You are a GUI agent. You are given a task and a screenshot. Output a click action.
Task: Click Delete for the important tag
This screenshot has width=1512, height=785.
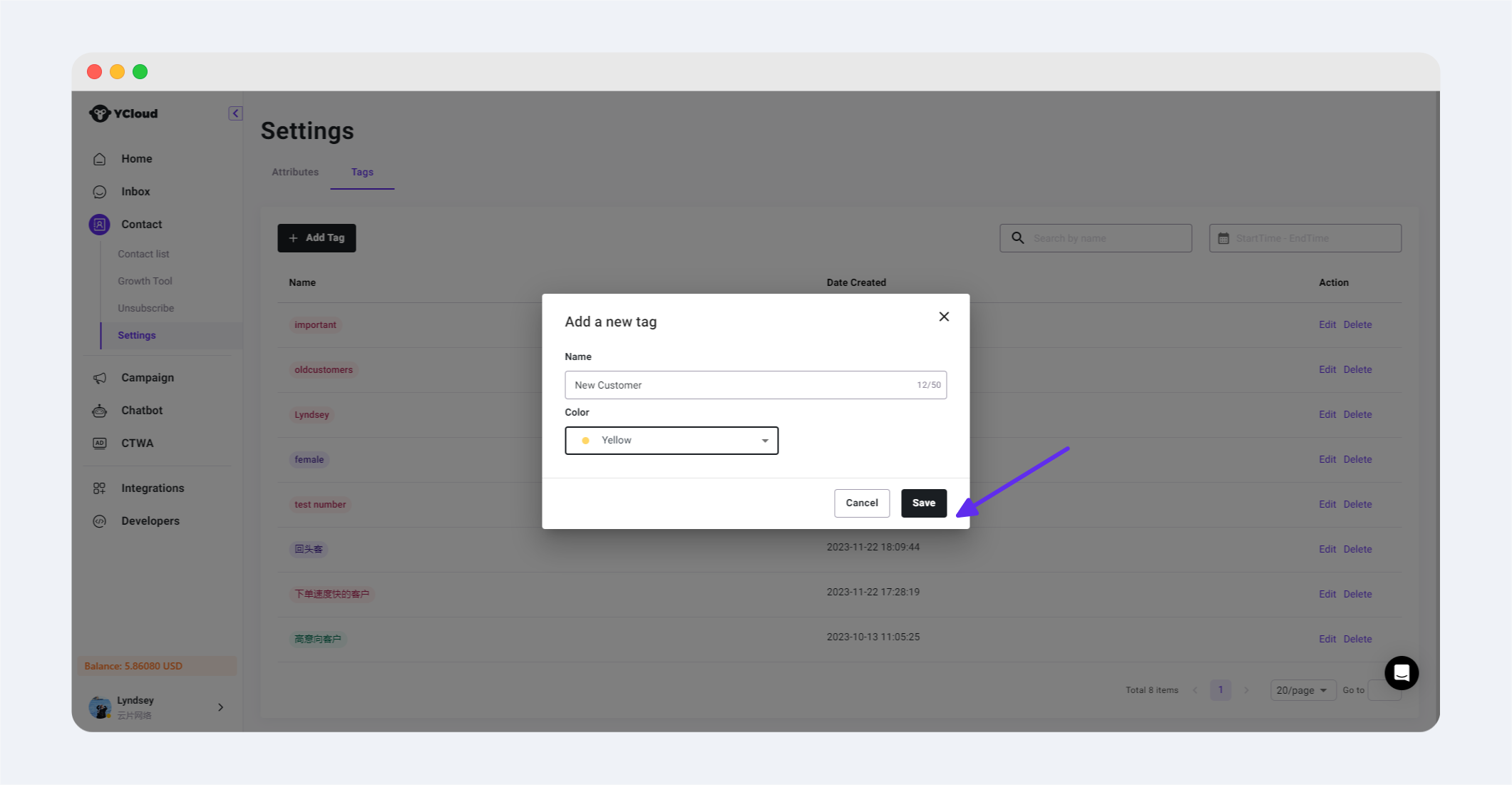pos(1357,324)
